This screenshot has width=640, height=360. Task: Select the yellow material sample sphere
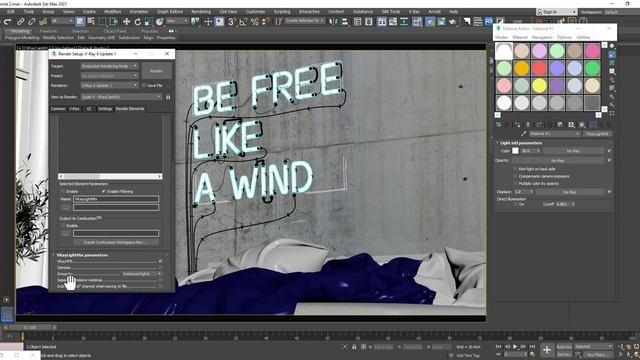(x=539, y=85)
